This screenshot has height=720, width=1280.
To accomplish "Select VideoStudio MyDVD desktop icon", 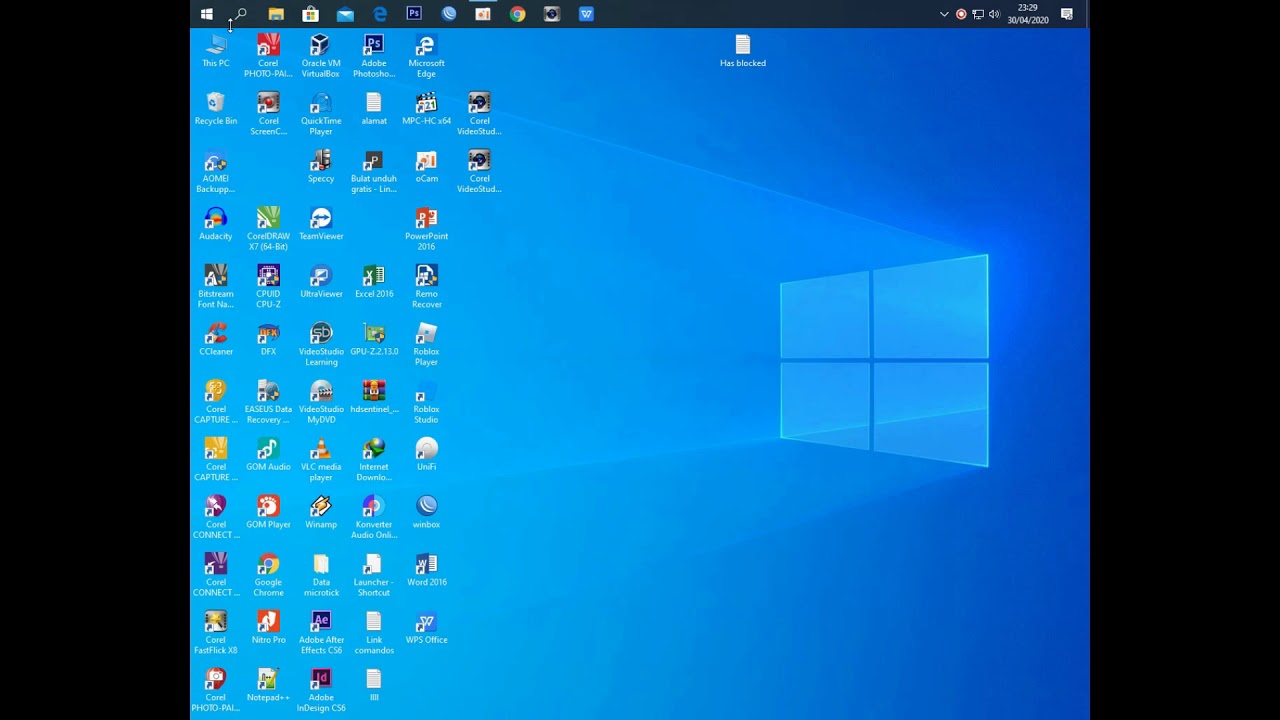I will pos(321,402).
